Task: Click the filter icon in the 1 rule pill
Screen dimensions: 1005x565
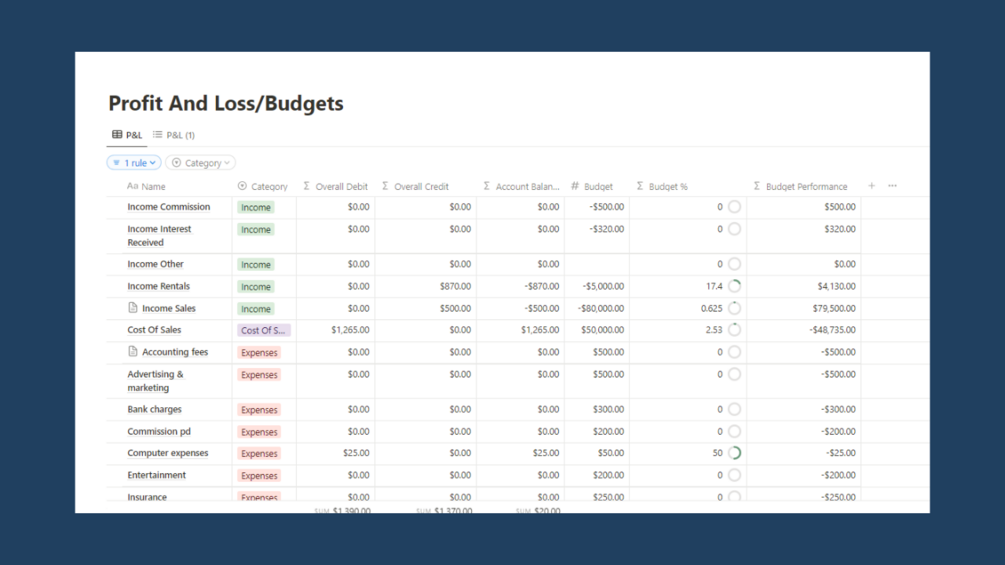Action: 116,163
